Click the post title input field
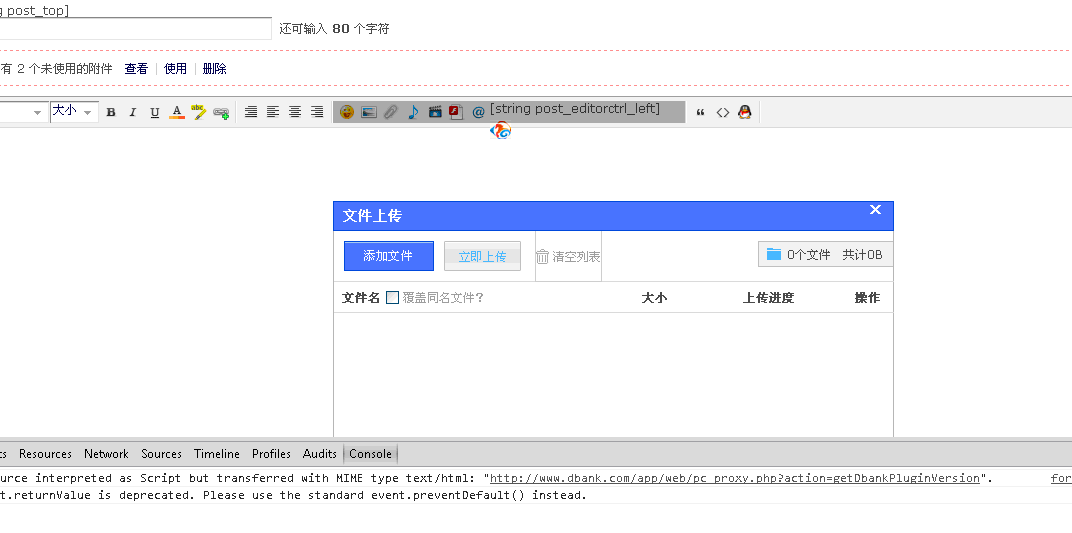The height and width of the screenshot is (533, 1072). click(x=135, y=29)
